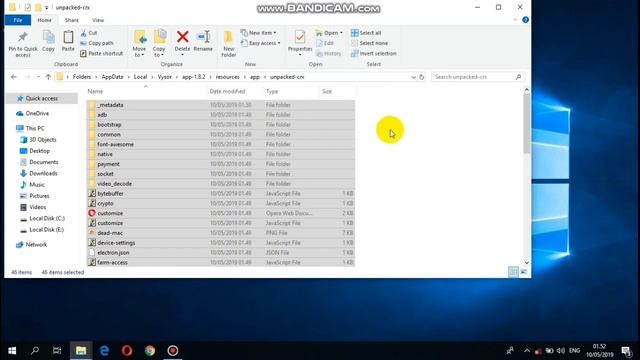Expand the New item dropdown

pos(258,33)
